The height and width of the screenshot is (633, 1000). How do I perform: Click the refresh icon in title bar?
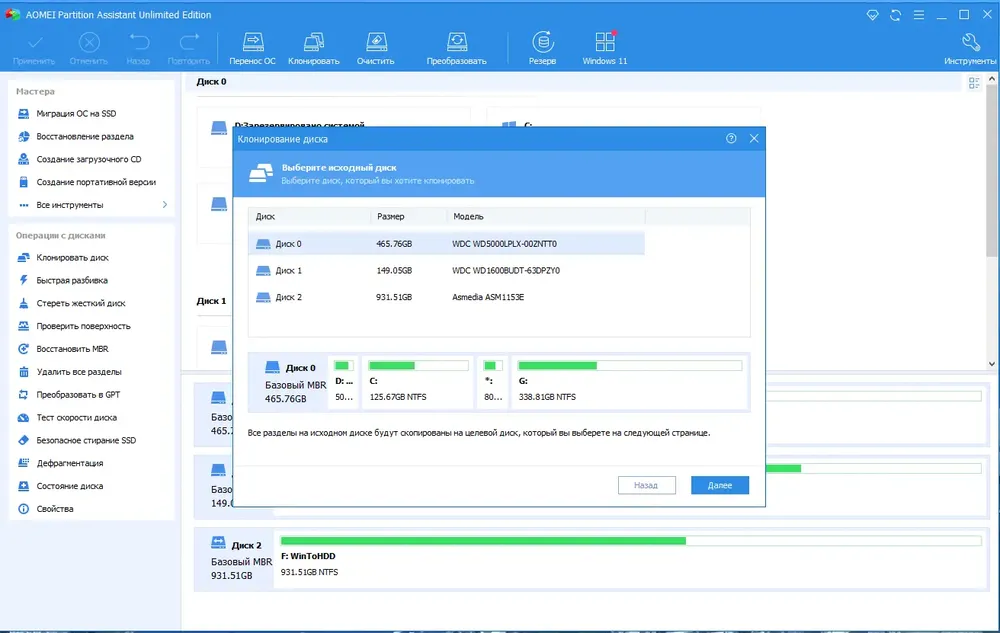pyautogui.click(x=895, y=15)
